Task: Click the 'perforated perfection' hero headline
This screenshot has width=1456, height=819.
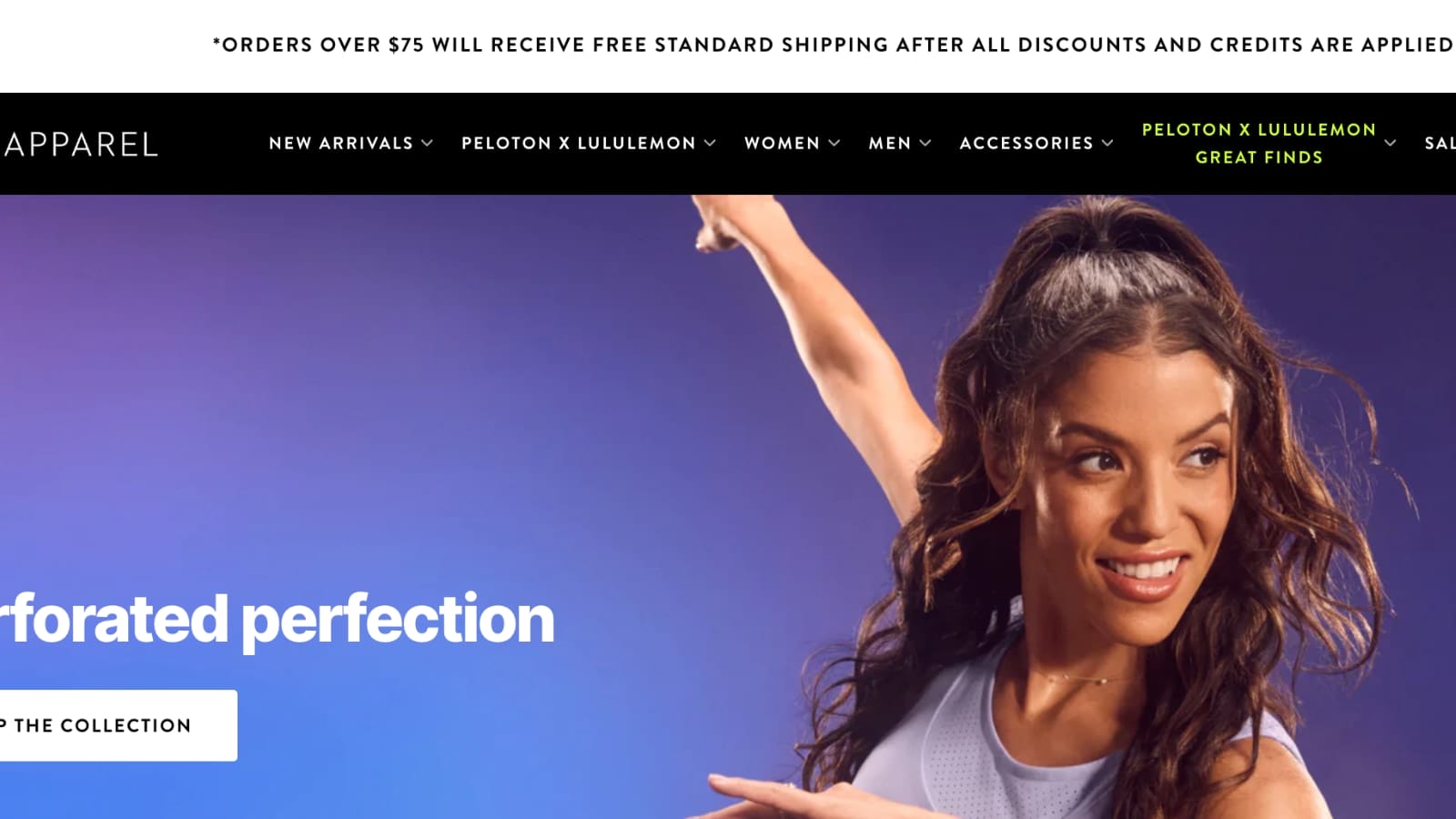Action: click(x=277, y=620)
